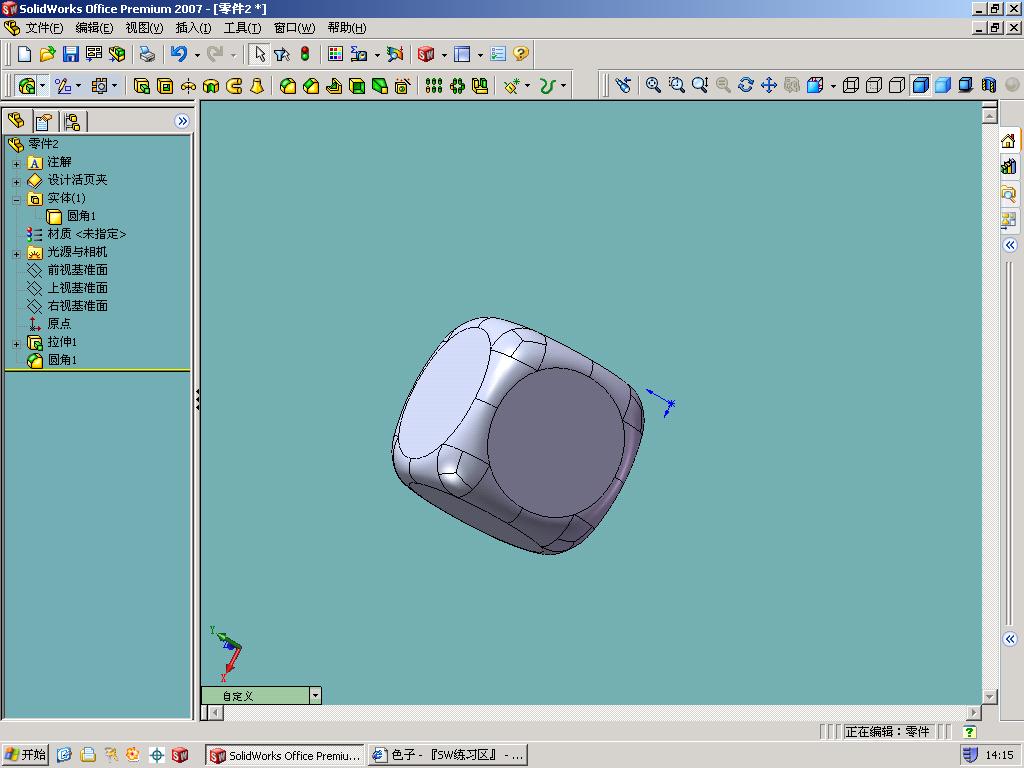Toggle Shaded With Edges display mode
Screen dimensions: 1024x768
click(920, 86)
